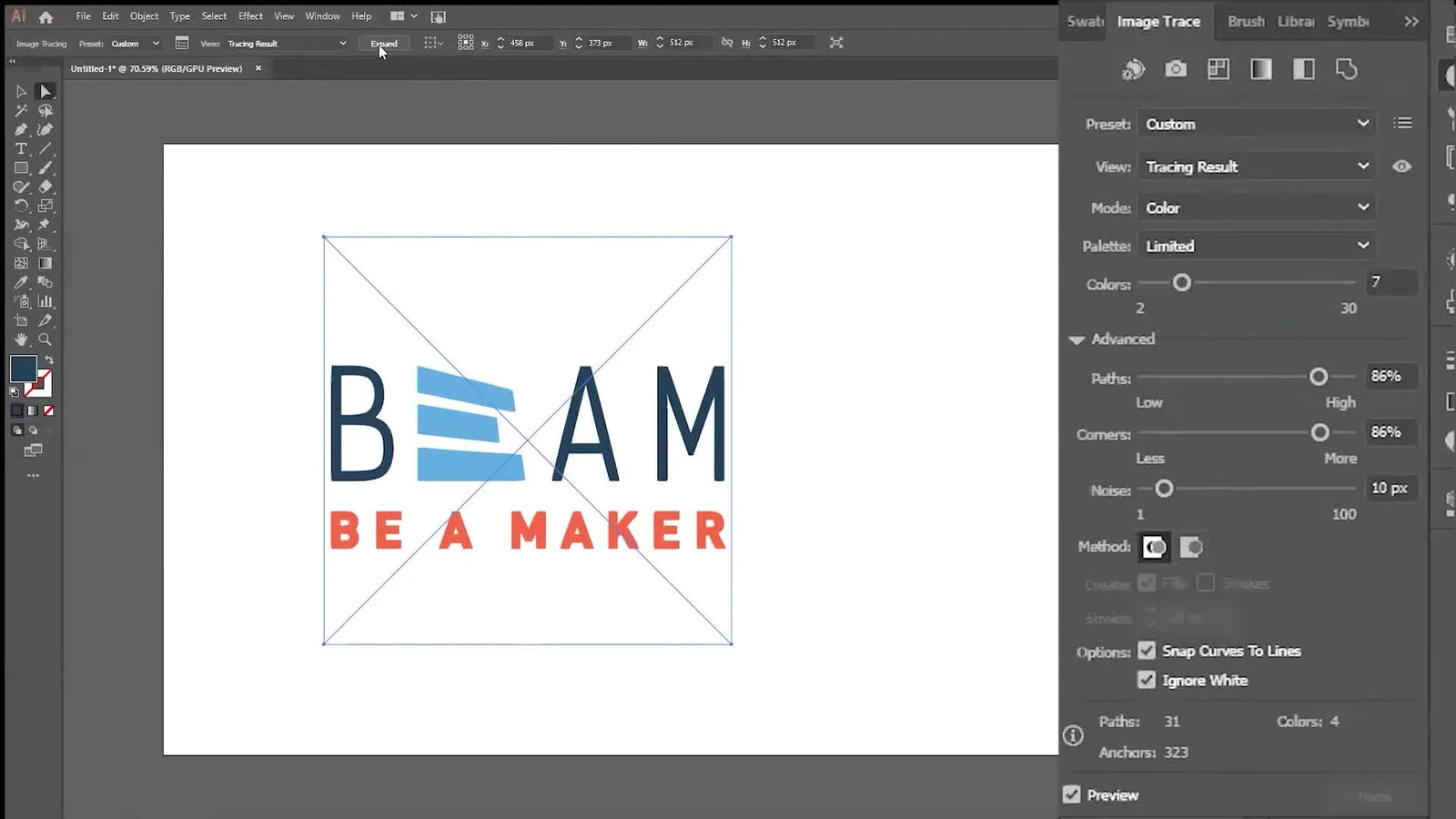Toggle constrain width and height proportions link
Viewport: 1456px width, 819px height.
point(727,43)
